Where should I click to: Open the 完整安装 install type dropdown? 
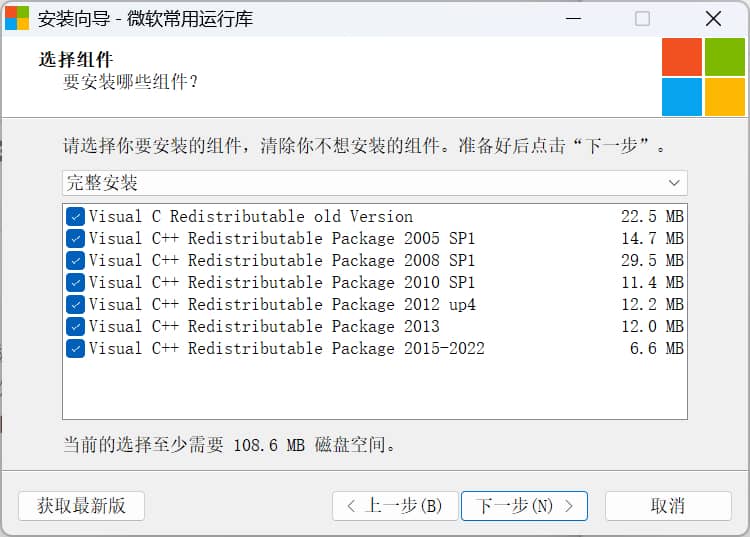(360, 183)
